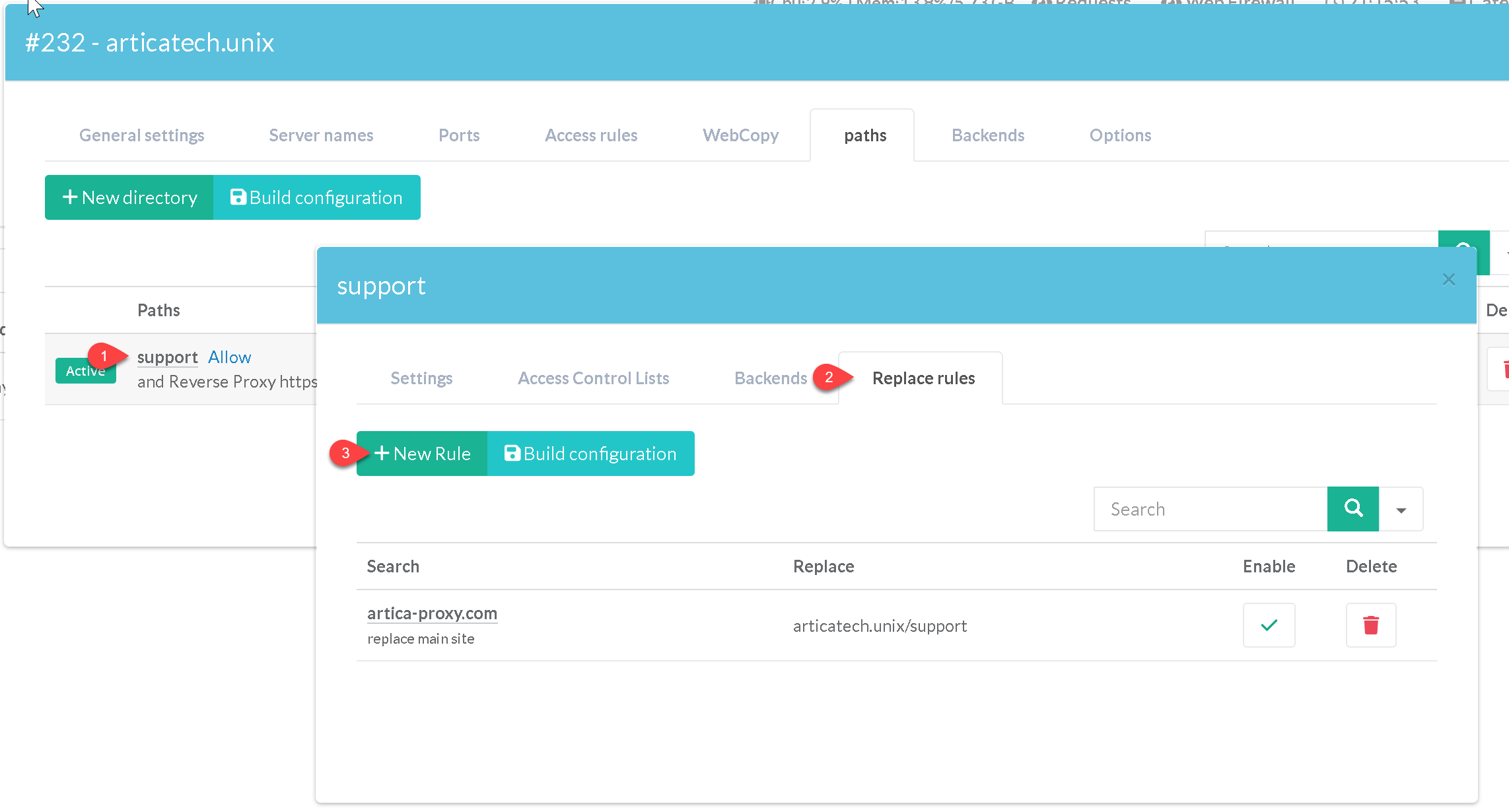Viewport: 1509px width, 812px height.
Task: Click the red trash delete icon for artica-proxy.com
Action: point(1371,625)
